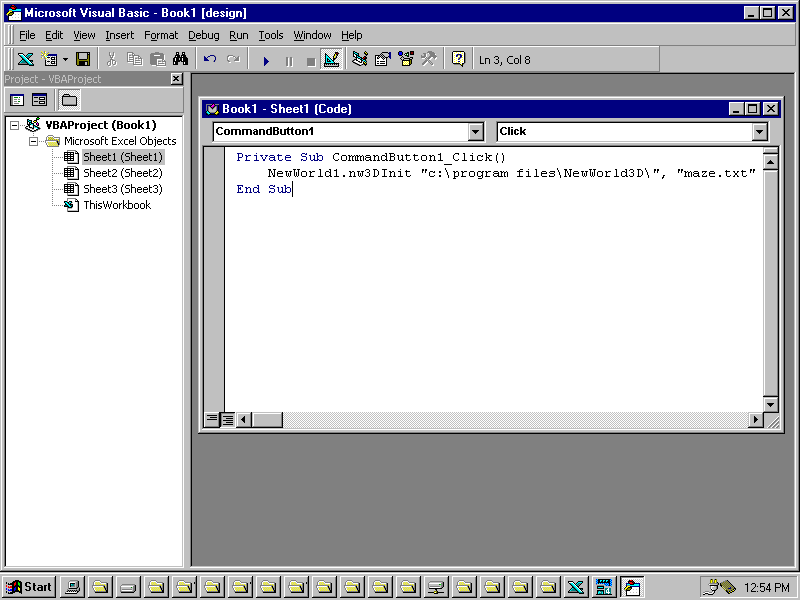The width and height of the screenshot is (800, 600).
Task: Toggle Design Mode
Action: (332, 60)
